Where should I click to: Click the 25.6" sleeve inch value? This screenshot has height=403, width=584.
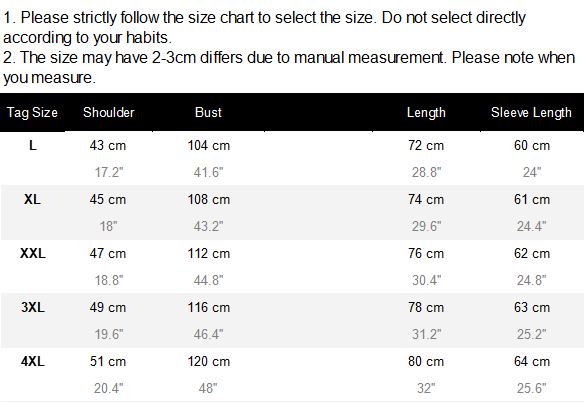tap(531, 388)
